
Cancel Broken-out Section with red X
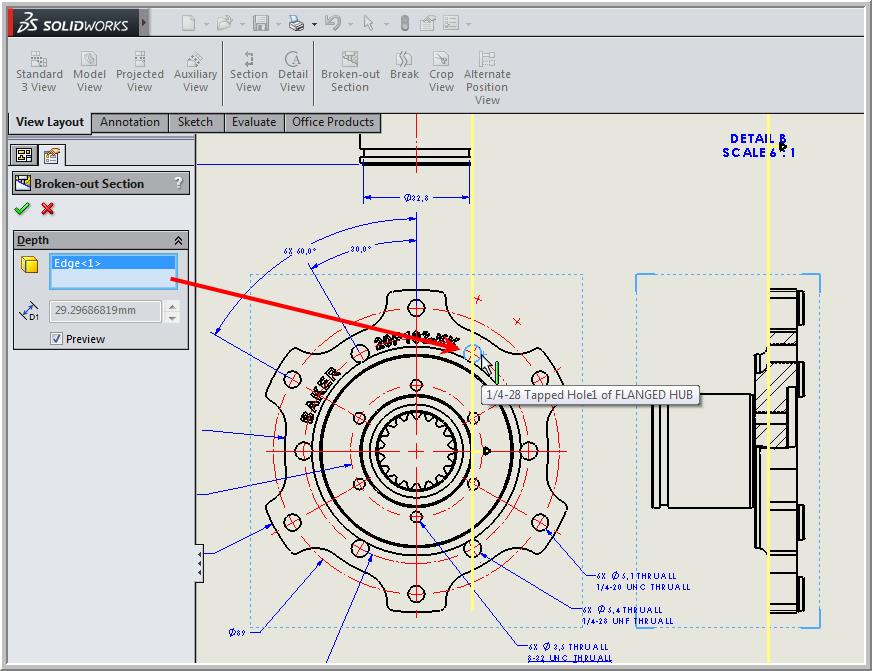[x=48, y=209]
